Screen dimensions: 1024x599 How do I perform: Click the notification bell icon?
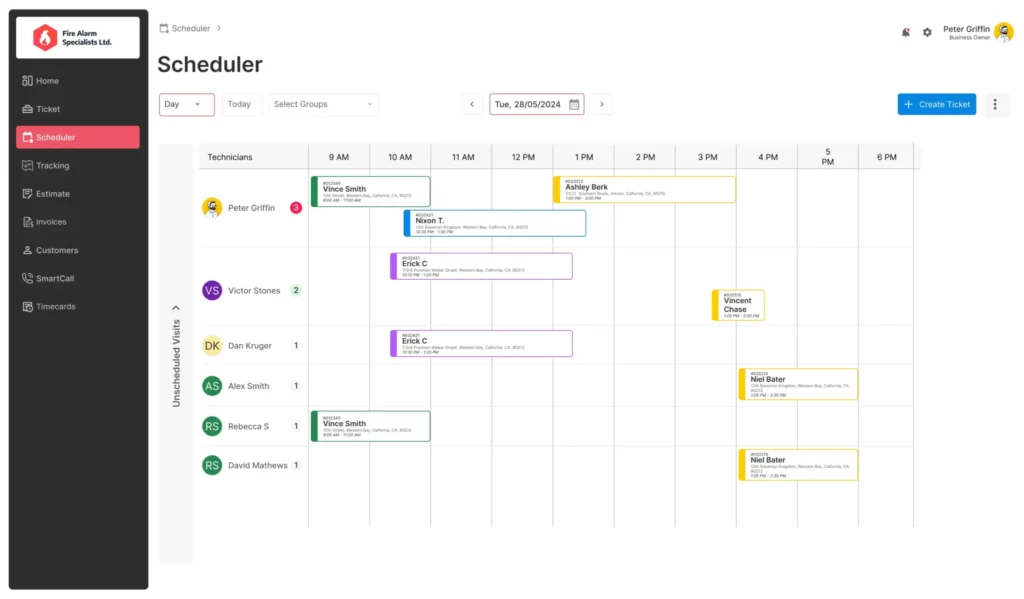(906, 32)
